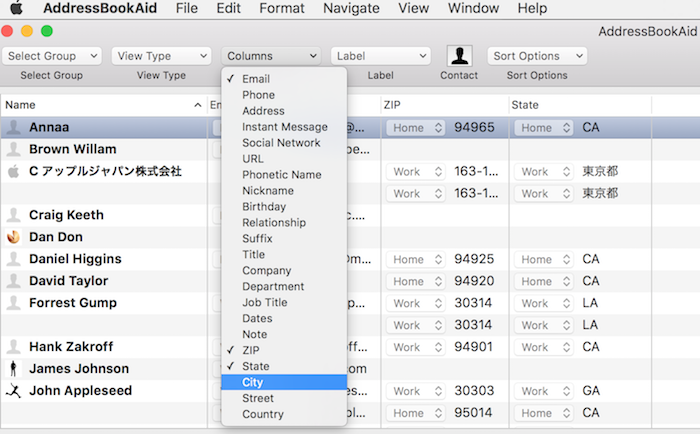Choose Social Network in Columns menu
The image size is (700, 434).
click(284, 143)
